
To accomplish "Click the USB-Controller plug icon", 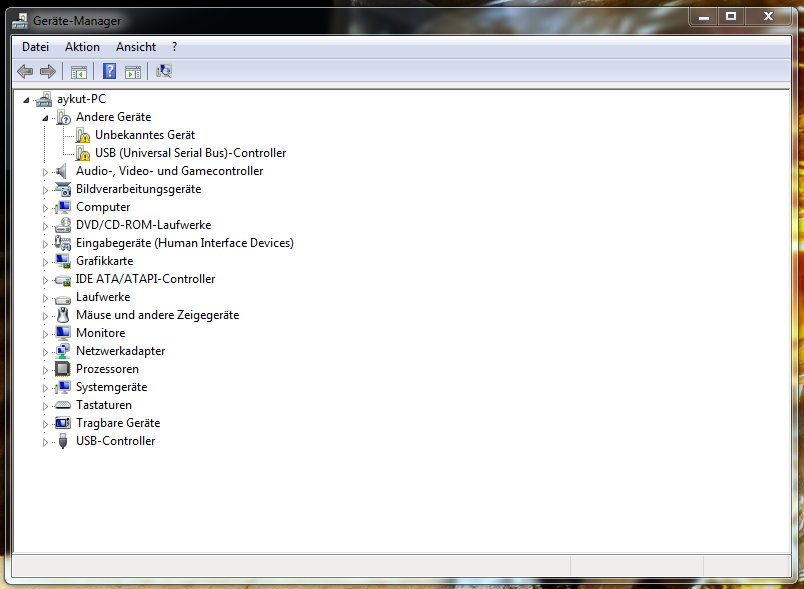I will (x=63, y=441).
